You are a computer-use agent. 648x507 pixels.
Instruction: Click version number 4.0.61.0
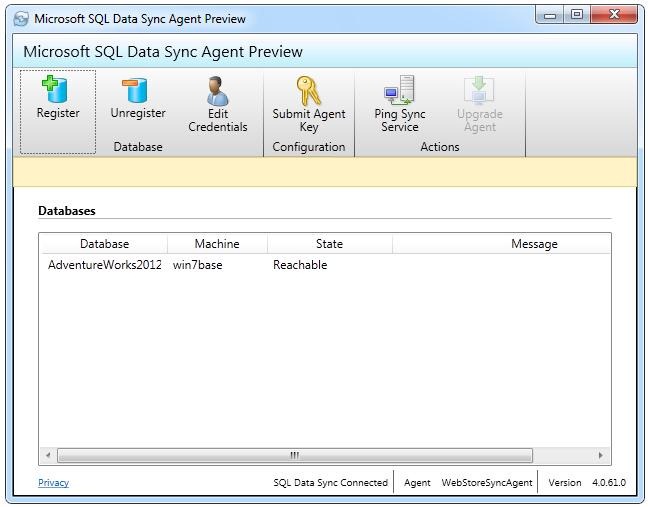click(x=609, y=483)
